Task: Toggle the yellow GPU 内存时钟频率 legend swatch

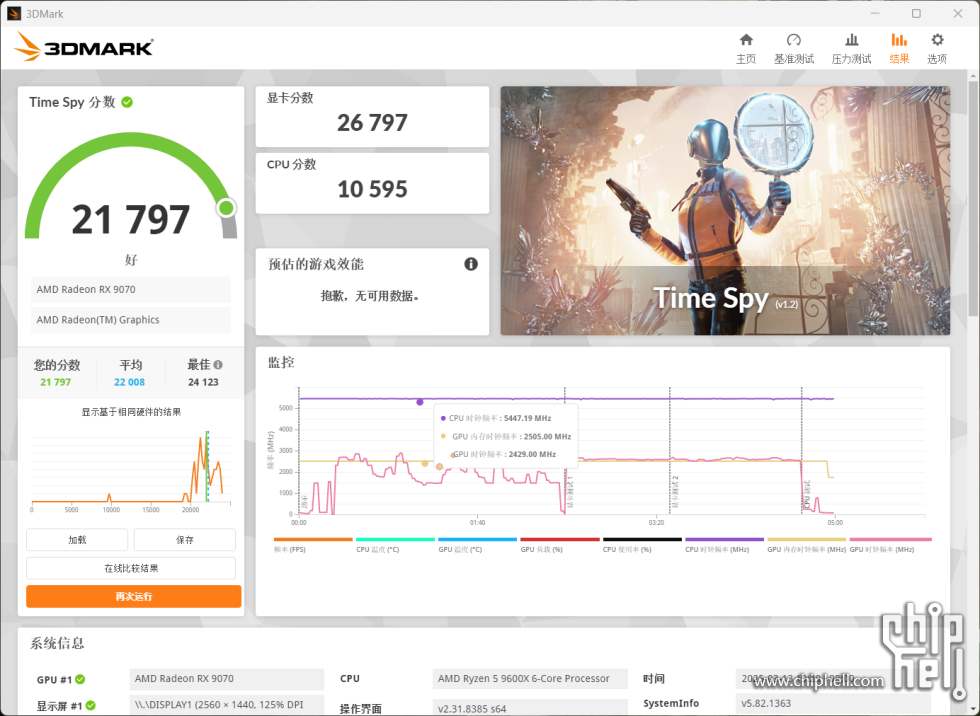Action: point(806,539)
